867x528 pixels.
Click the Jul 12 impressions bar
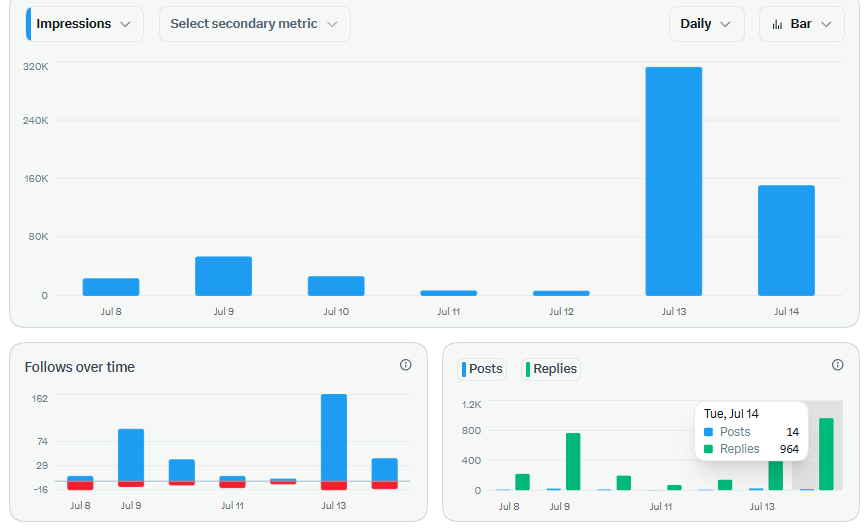(x=561, y=293)
